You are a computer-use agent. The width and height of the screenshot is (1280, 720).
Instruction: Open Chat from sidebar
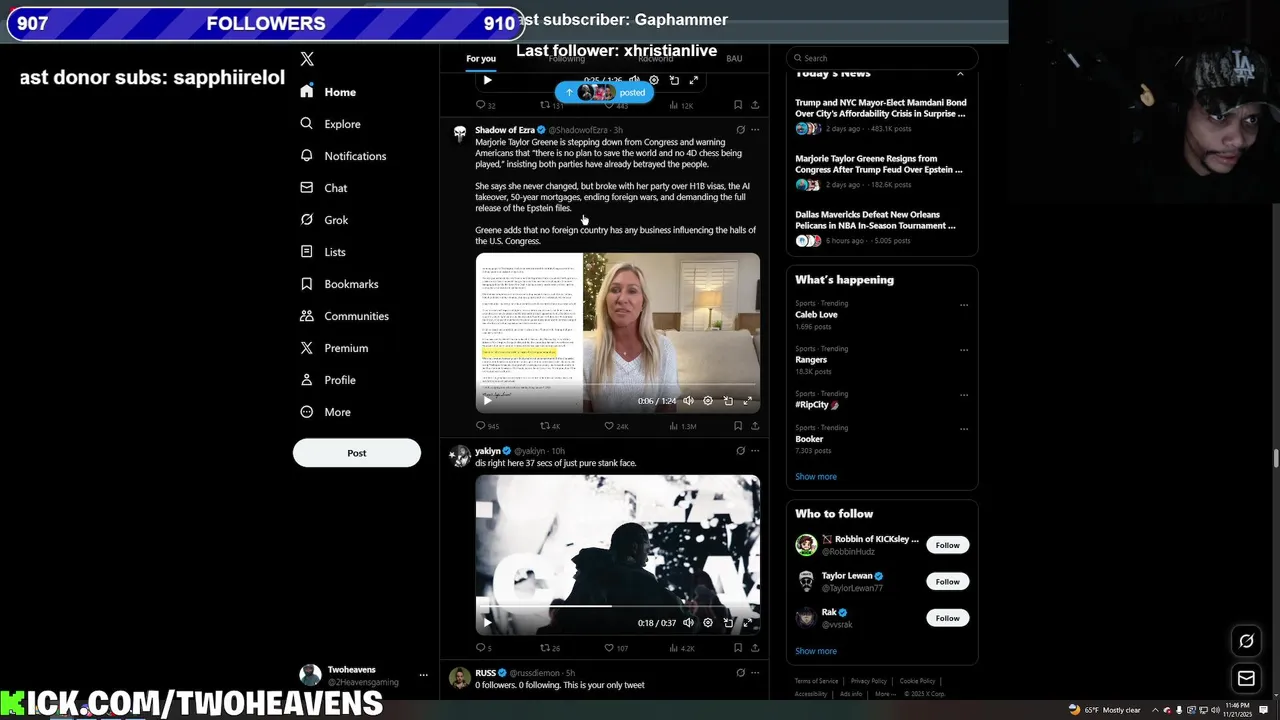tap(323, 188)
